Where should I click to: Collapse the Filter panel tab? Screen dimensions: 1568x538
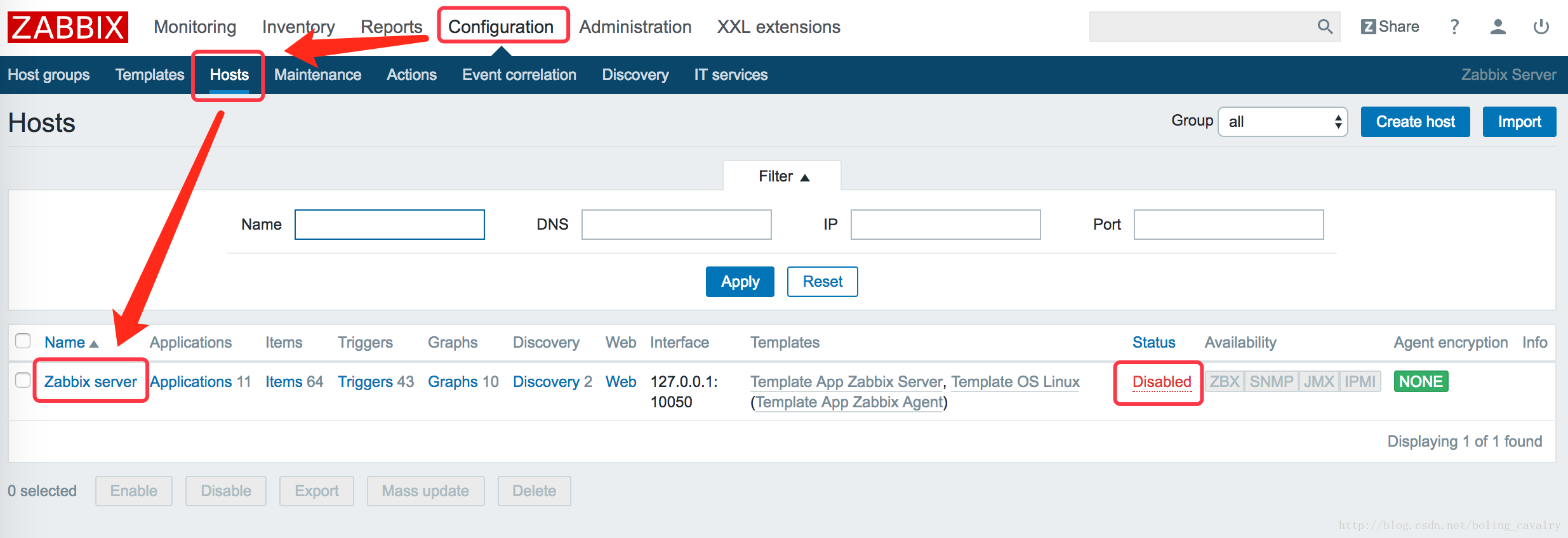783,176
